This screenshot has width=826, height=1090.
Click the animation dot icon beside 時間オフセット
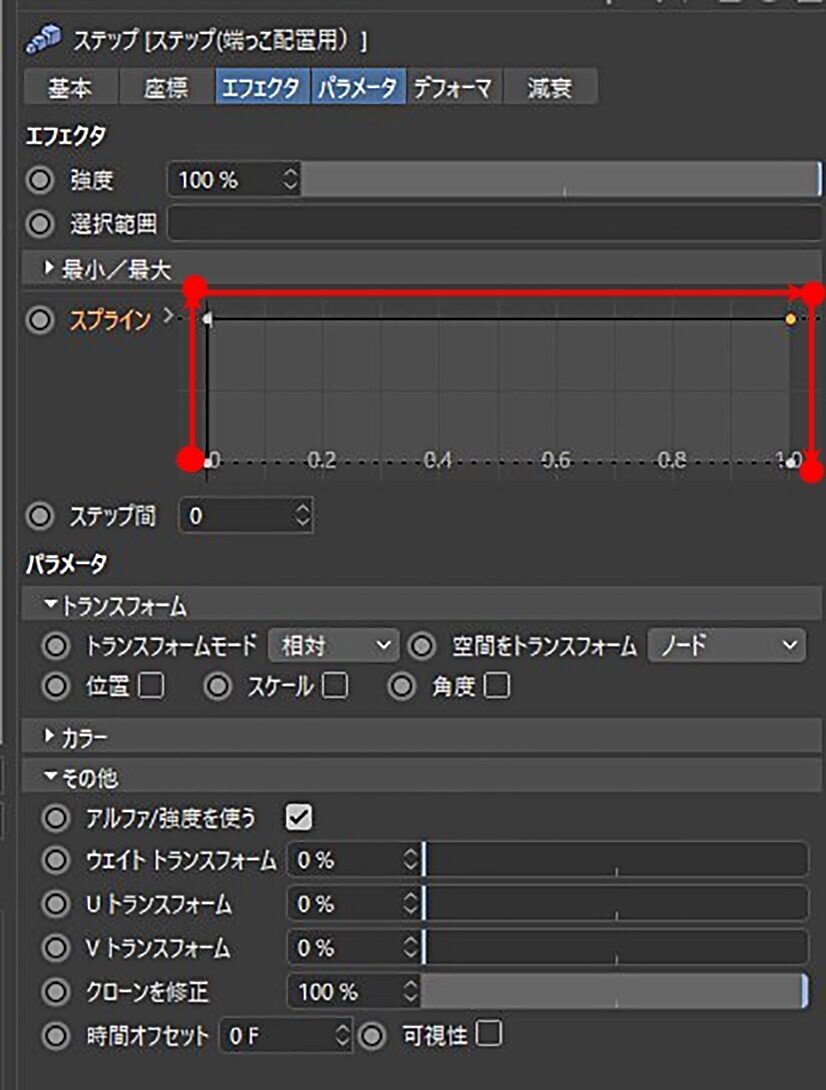[56, 1037]
